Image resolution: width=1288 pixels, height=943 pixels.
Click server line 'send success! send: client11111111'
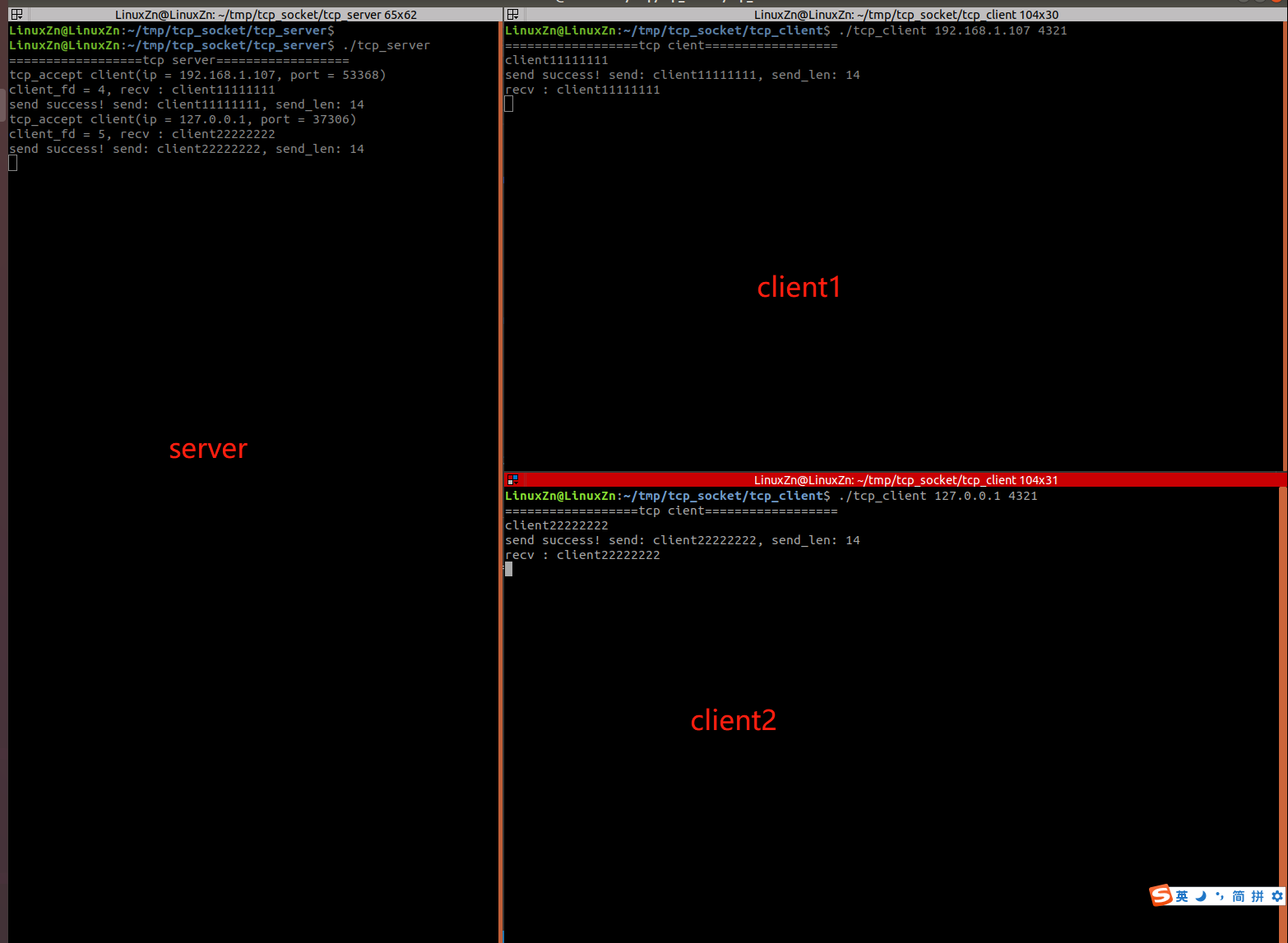coord(186,104)
